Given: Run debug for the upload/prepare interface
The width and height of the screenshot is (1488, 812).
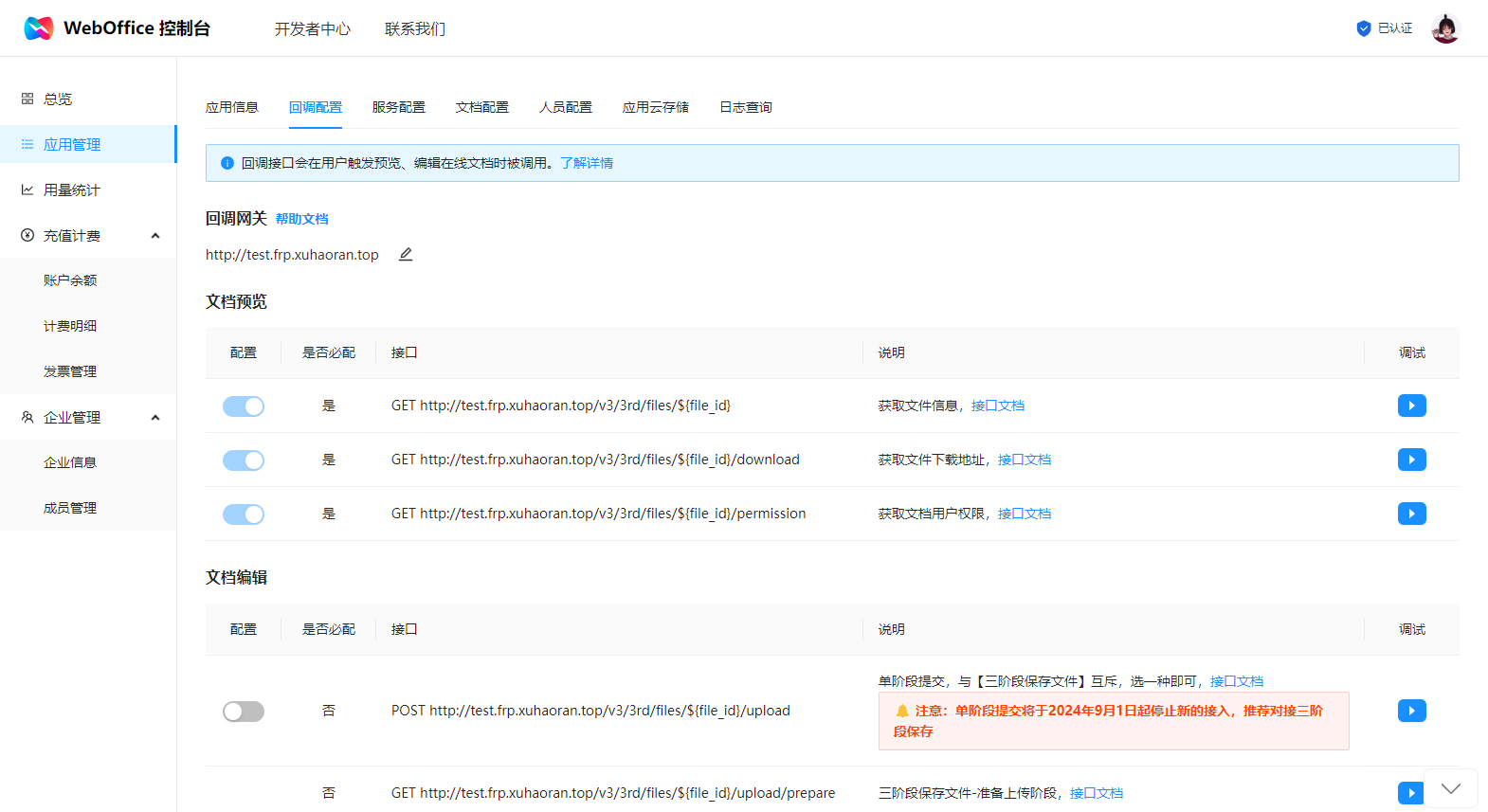Looking at the screenshot, I should click(x=1410, y=793).
